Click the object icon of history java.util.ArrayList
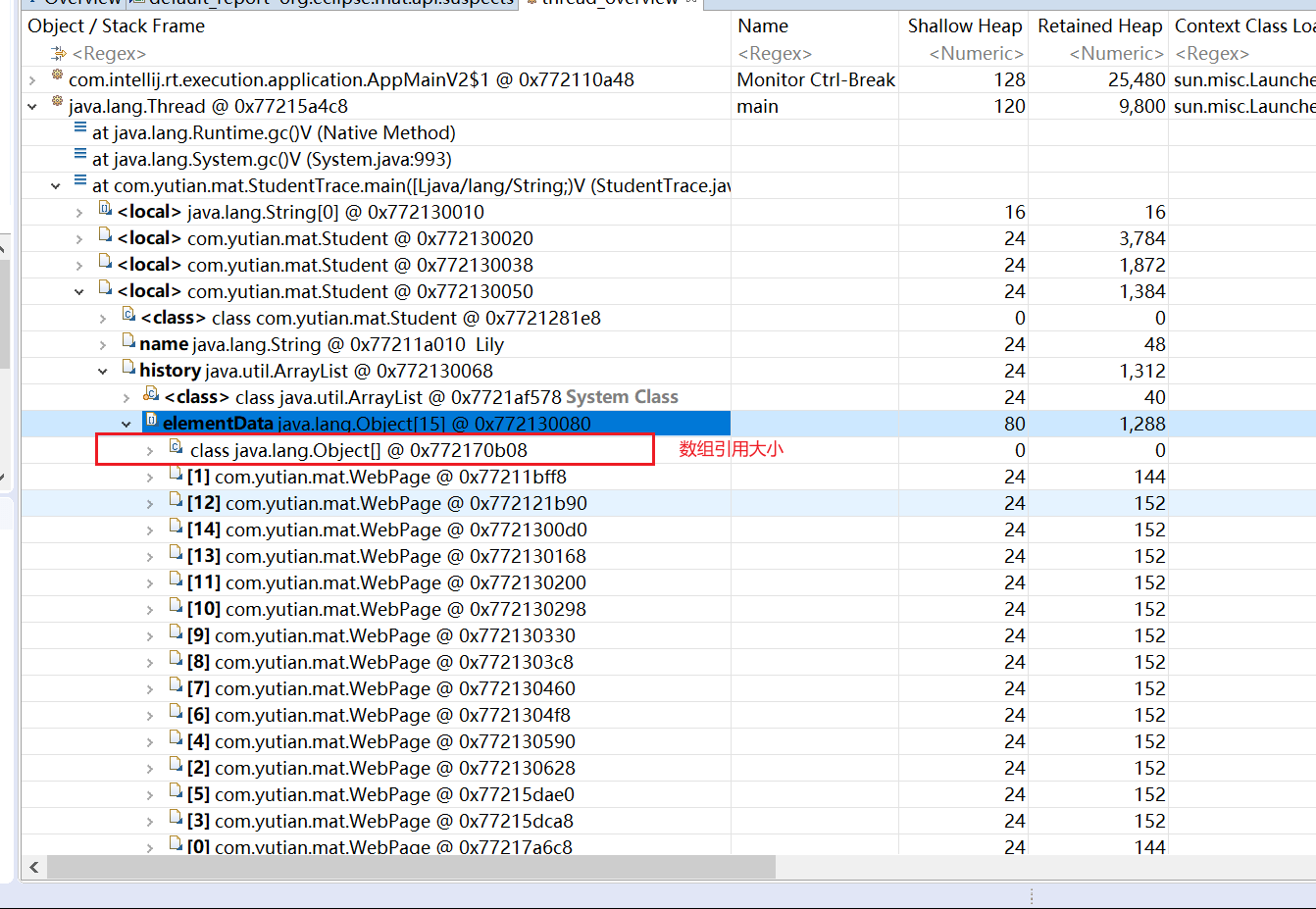The height and width of the screenshot is (909, 1316). click(x=128, y=368)
